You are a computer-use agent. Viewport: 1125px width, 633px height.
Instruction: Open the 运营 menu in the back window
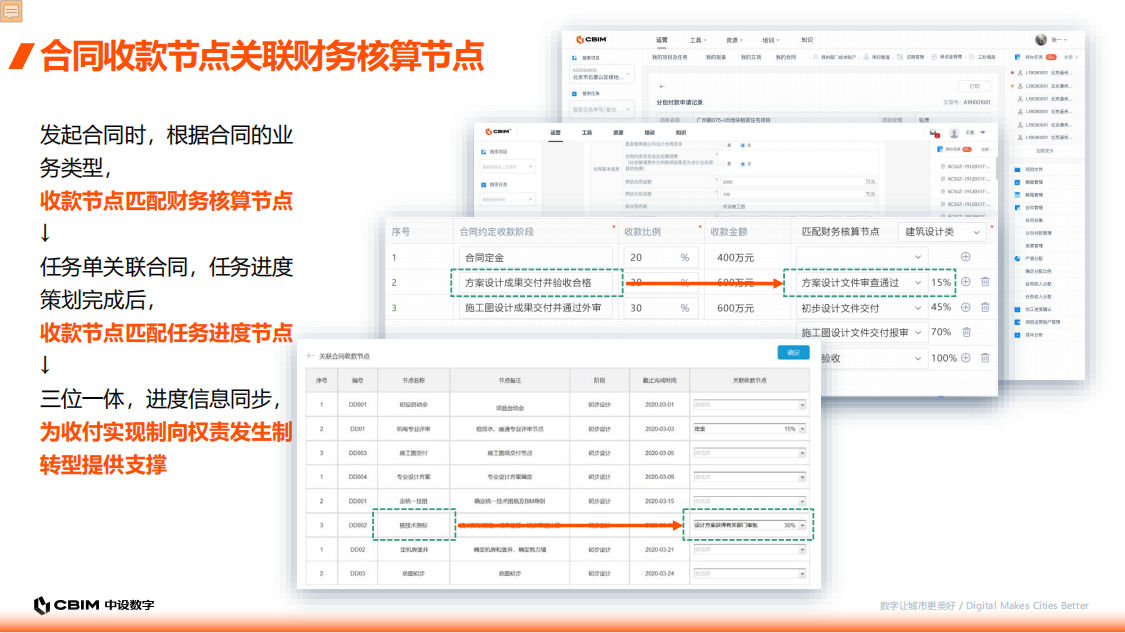tap(662, 40)
